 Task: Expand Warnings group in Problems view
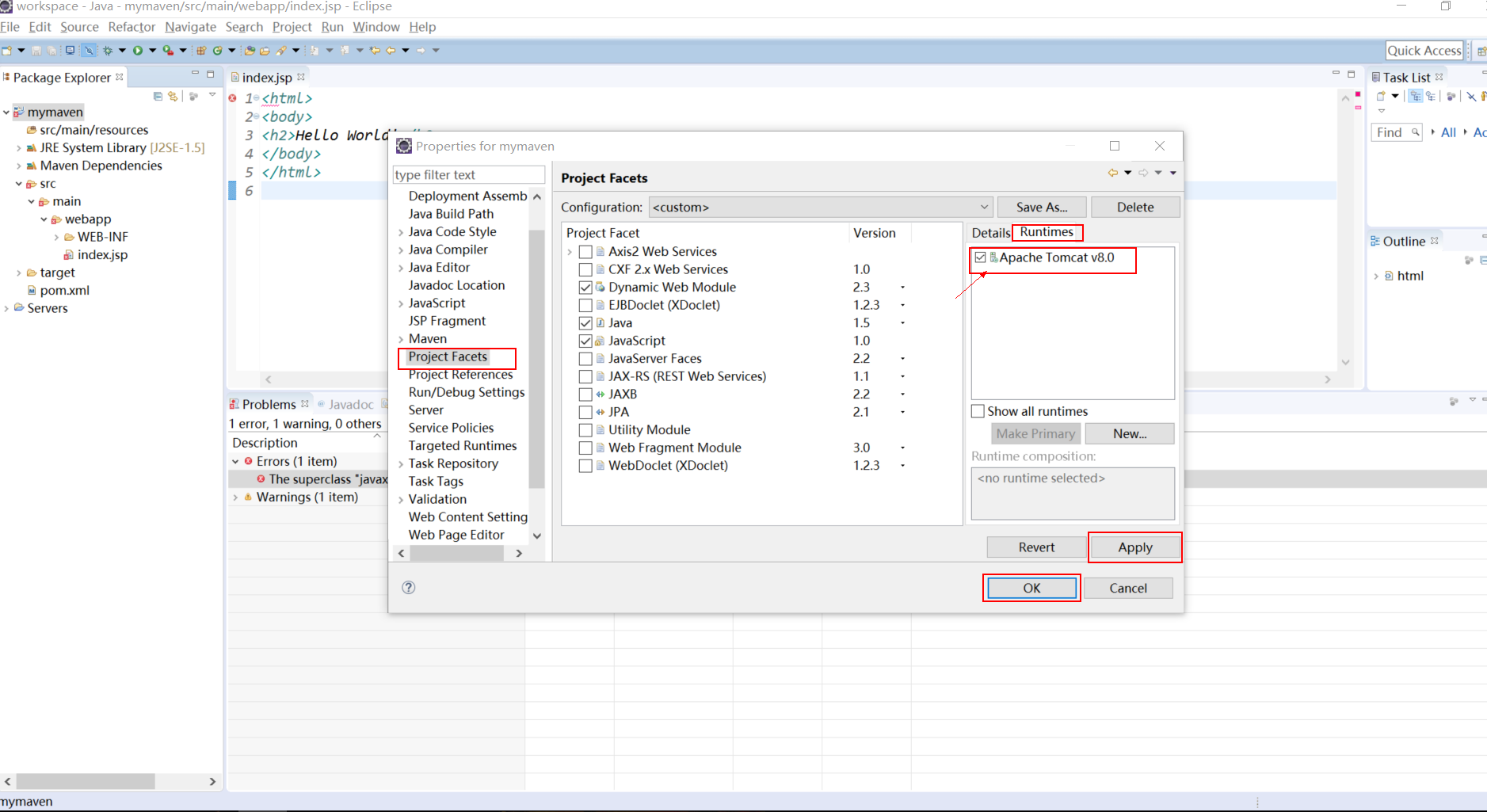tap(235, 497)
